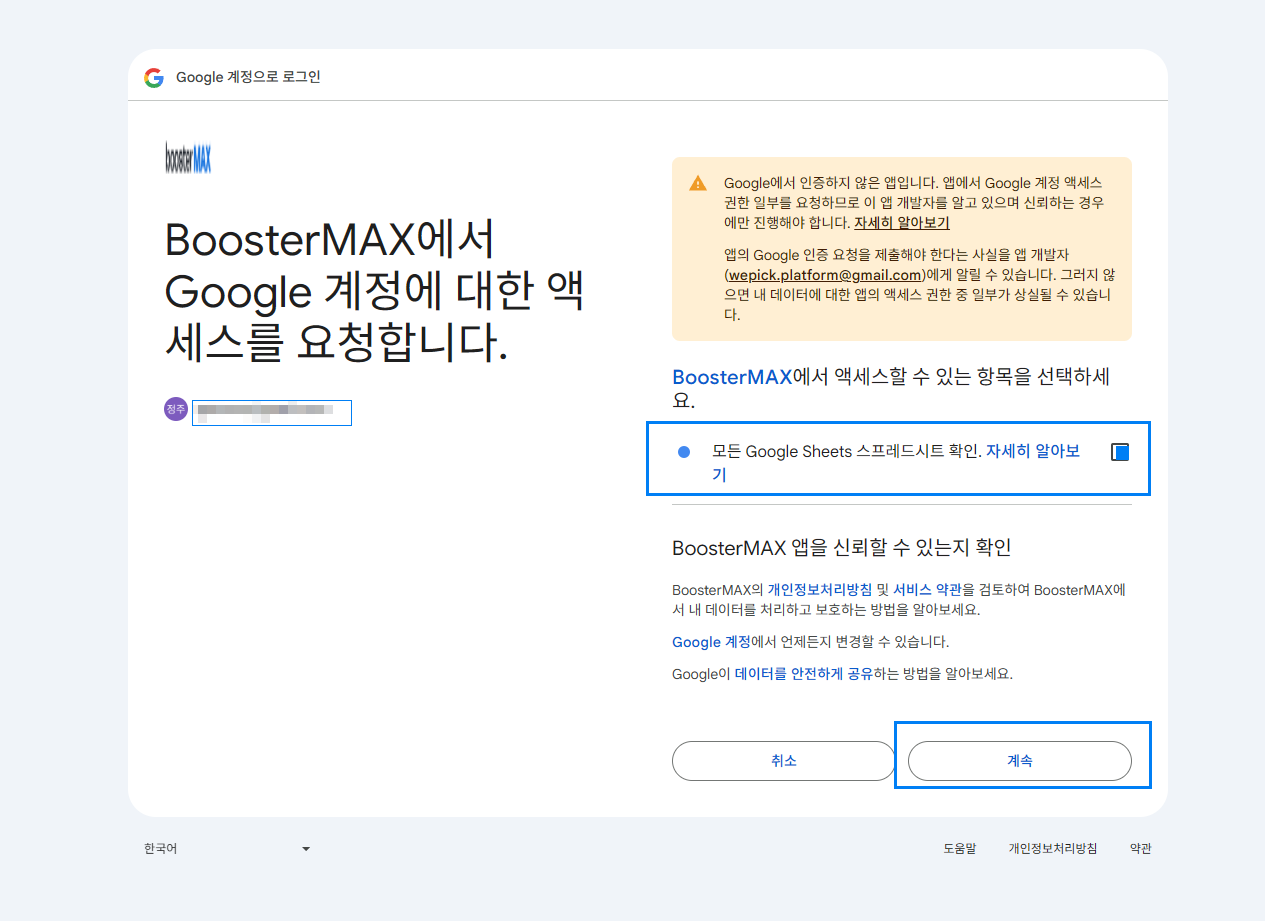Check the Google Sheets access checkbox
1265x921 pixels.
pos(1120,452)
